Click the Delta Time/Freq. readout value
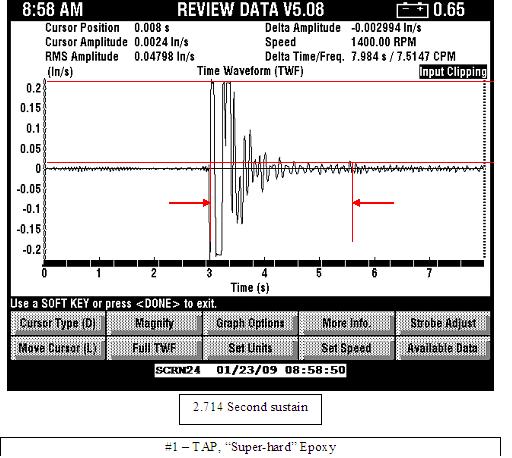512x458 pixels. point(403,56)
